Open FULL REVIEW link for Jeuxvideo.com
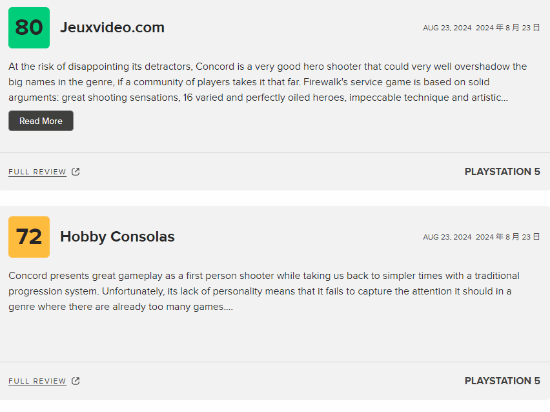The image size is (550, 412). tap(37, 172)
